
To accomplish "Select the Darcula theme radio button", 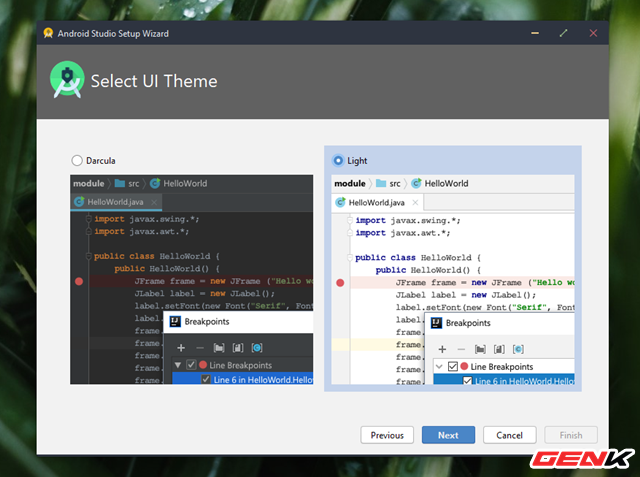I will point(77,160).
